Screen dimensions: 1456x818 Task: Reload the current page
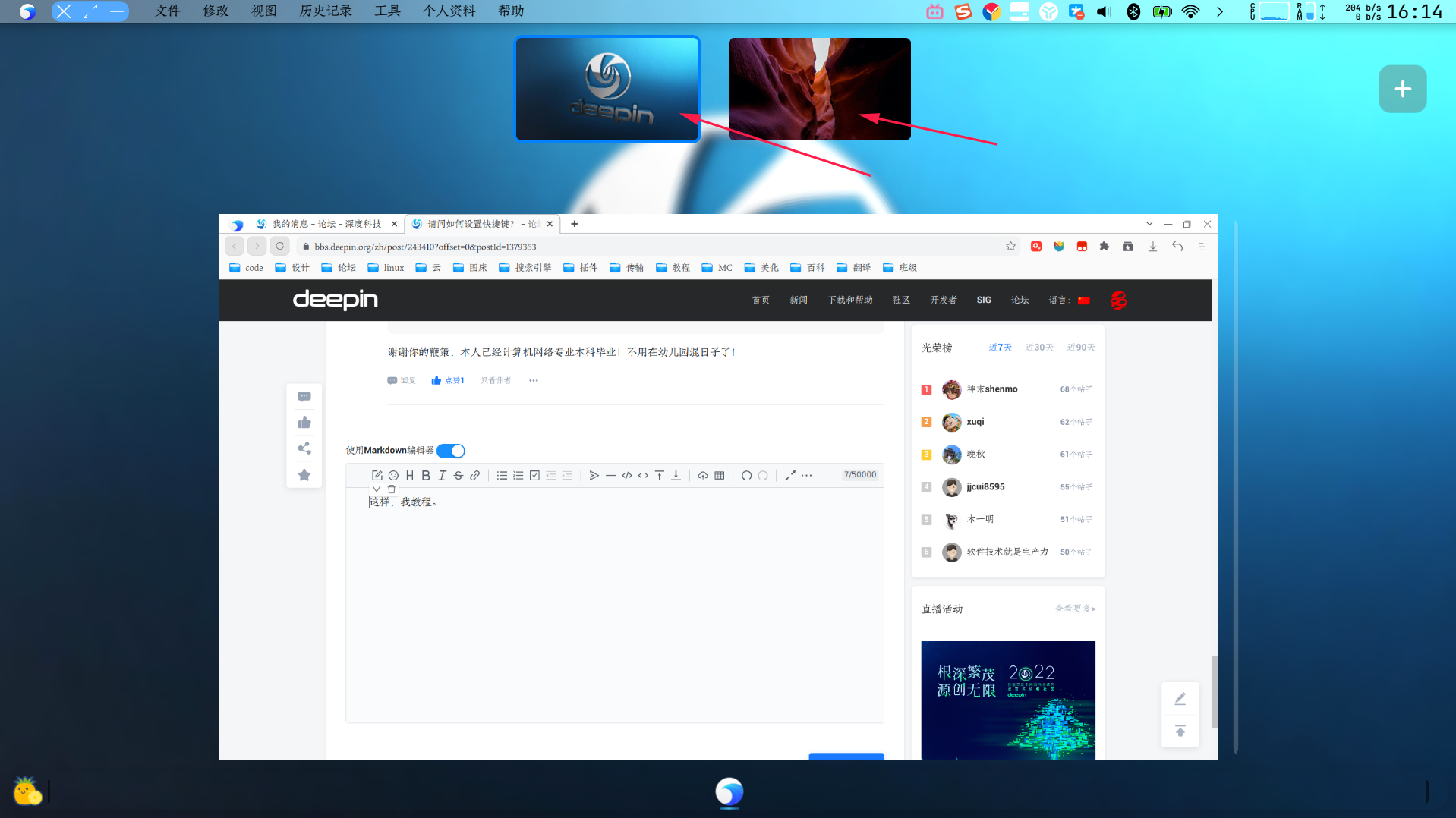(x=280, y=246)
